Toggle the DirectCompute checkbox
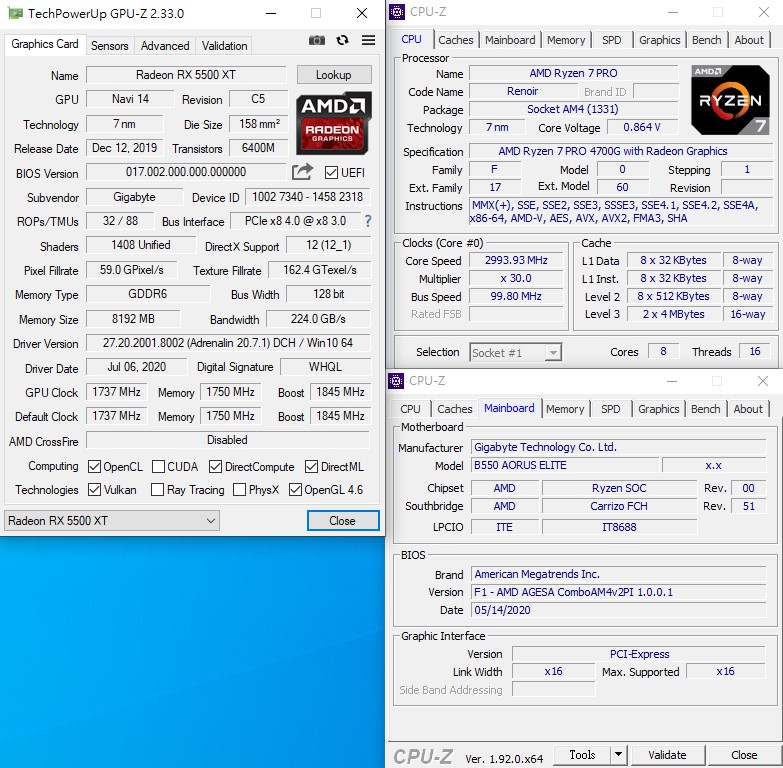Screen dimensions: 783x768 215,466
